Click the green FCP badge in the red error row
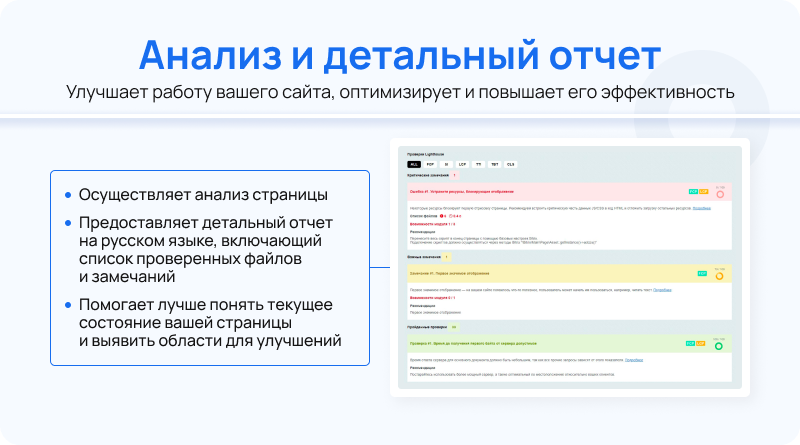Viewport: 800px width, 445px height. [693, 191]
